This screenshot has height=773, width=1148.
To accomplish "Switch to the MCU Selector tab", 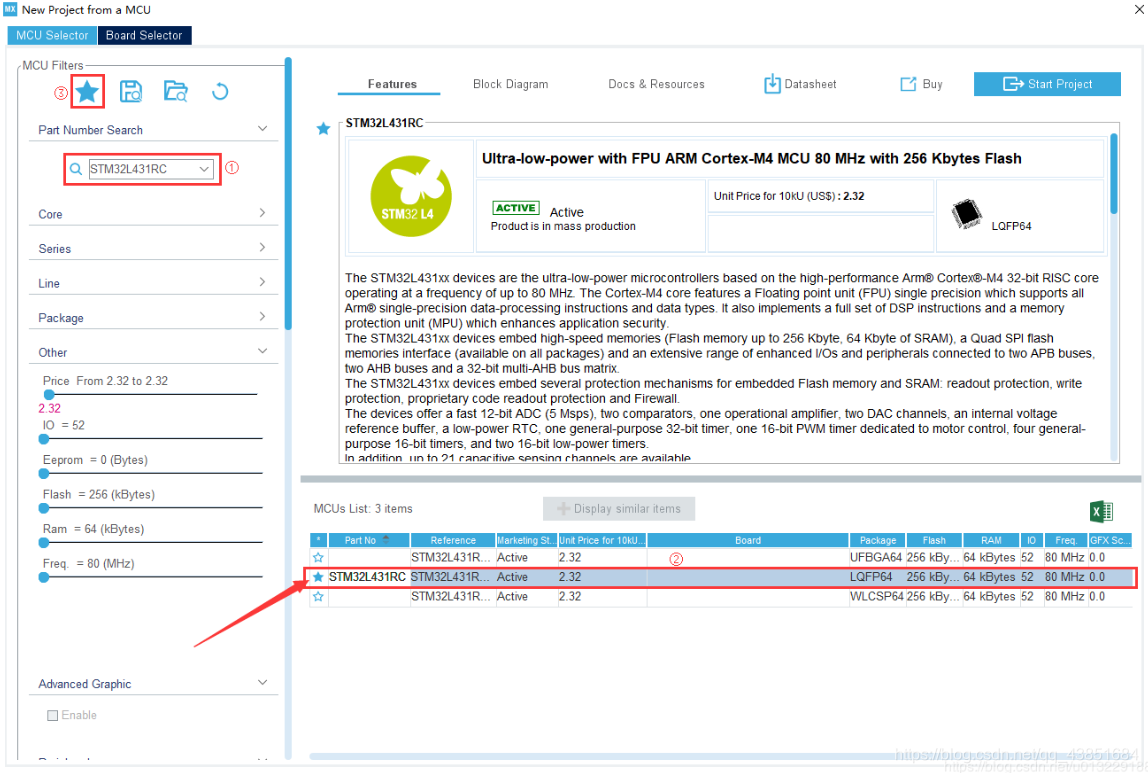I will [52, 35].
